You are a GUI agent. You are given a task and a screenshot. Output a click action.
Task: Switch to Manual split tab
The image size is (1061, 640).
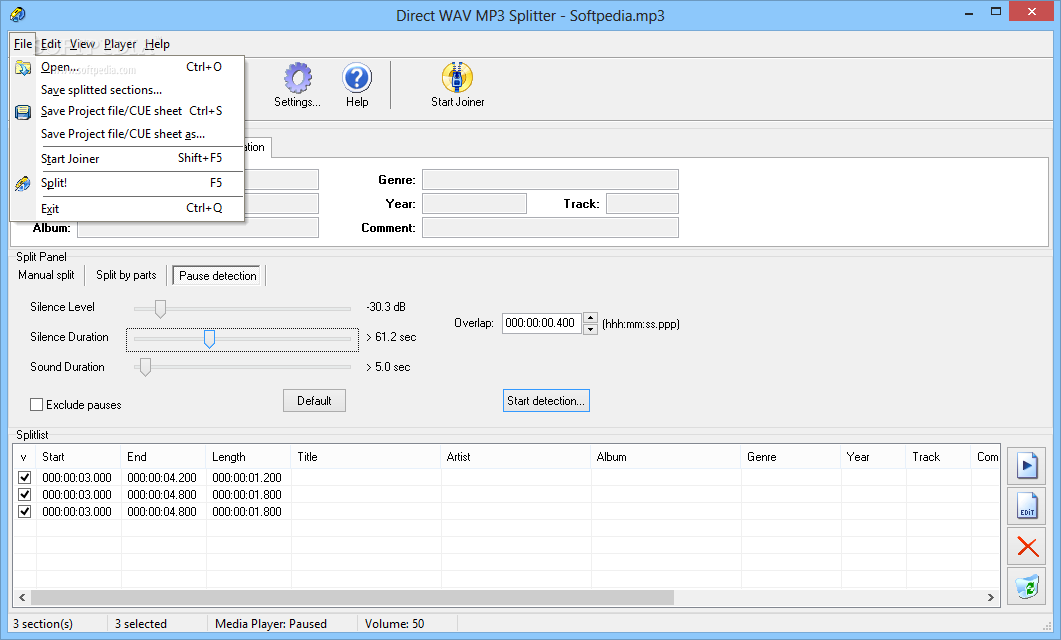tap(46, 275)
